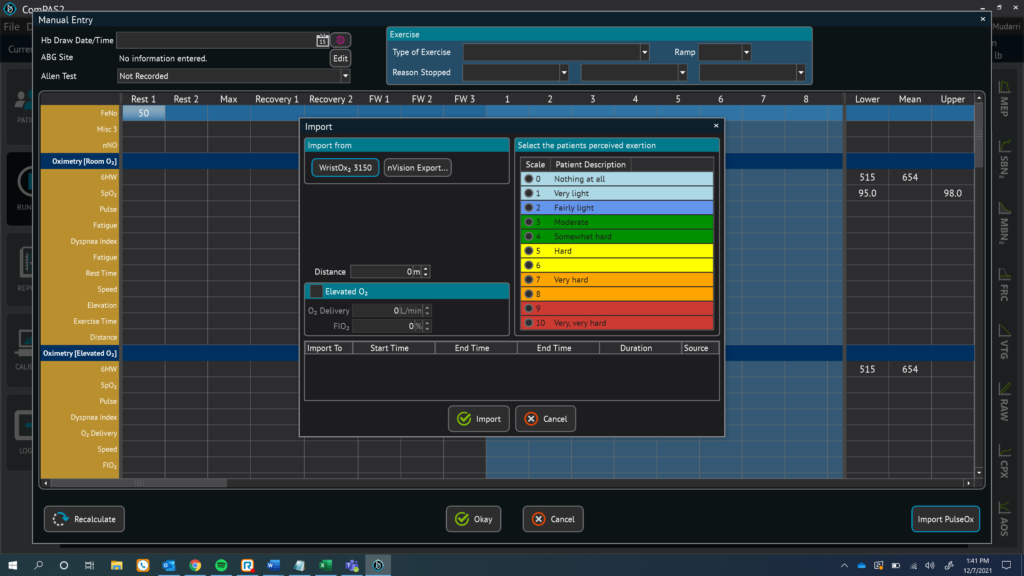Confirm with the Import button
The width and height of the screenshot is (1024, 576).
click(479, 419)
